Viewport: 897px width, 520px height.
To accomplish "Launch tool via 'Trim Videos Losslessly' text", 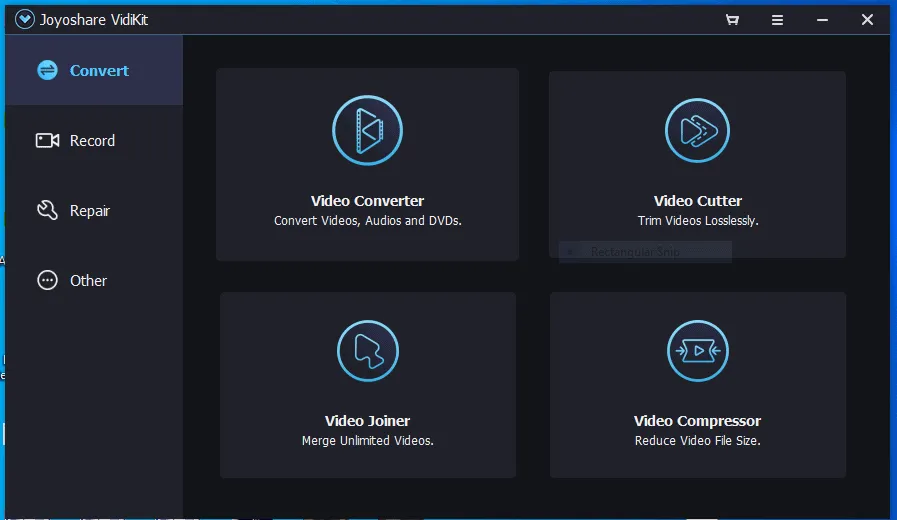I will [x=697, y=221].
